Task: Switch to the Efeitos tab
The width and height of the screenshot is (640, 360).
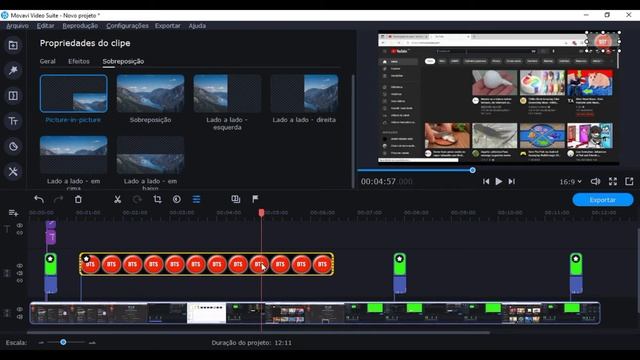Action: pos(79,61)
